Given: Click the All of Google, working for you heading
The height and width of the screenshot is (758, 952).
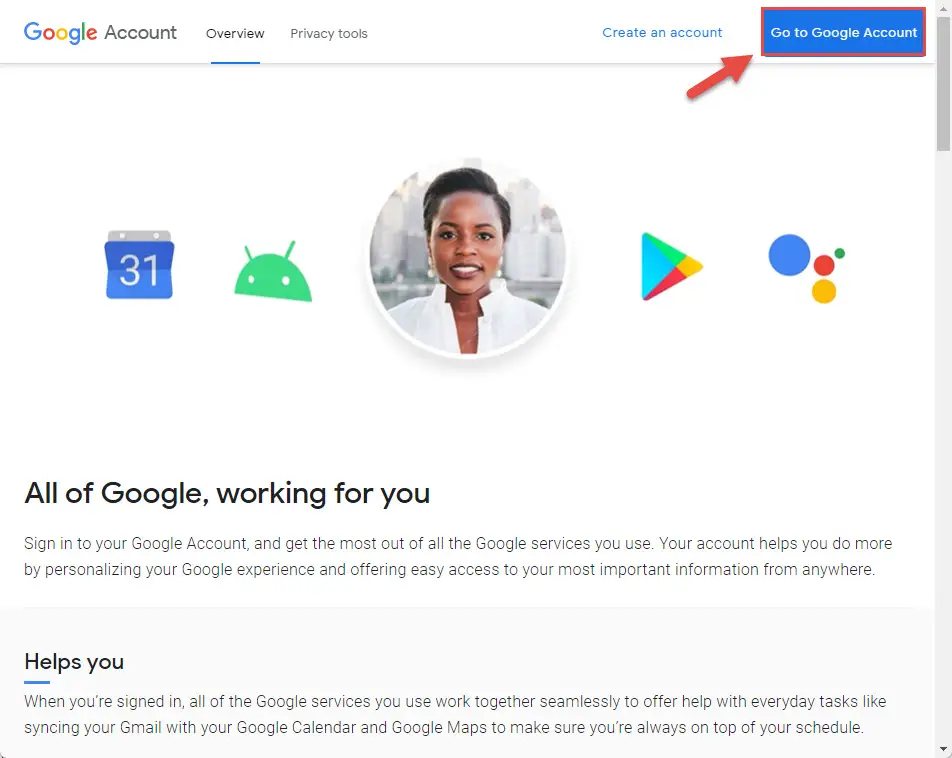Looking at the screenshot, I should pos(227,493).
